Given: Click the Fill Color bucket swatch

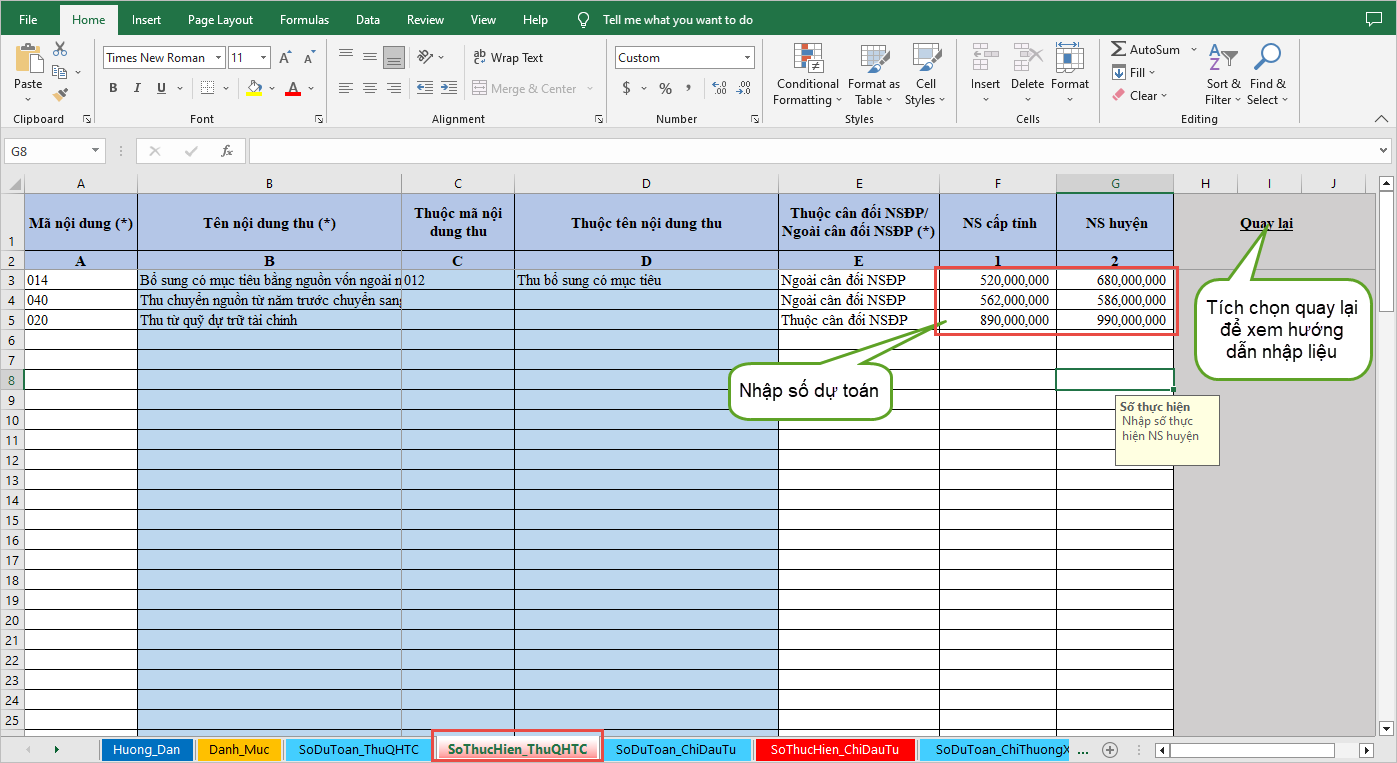Looking at the screenshot, I should pos(254,88).
